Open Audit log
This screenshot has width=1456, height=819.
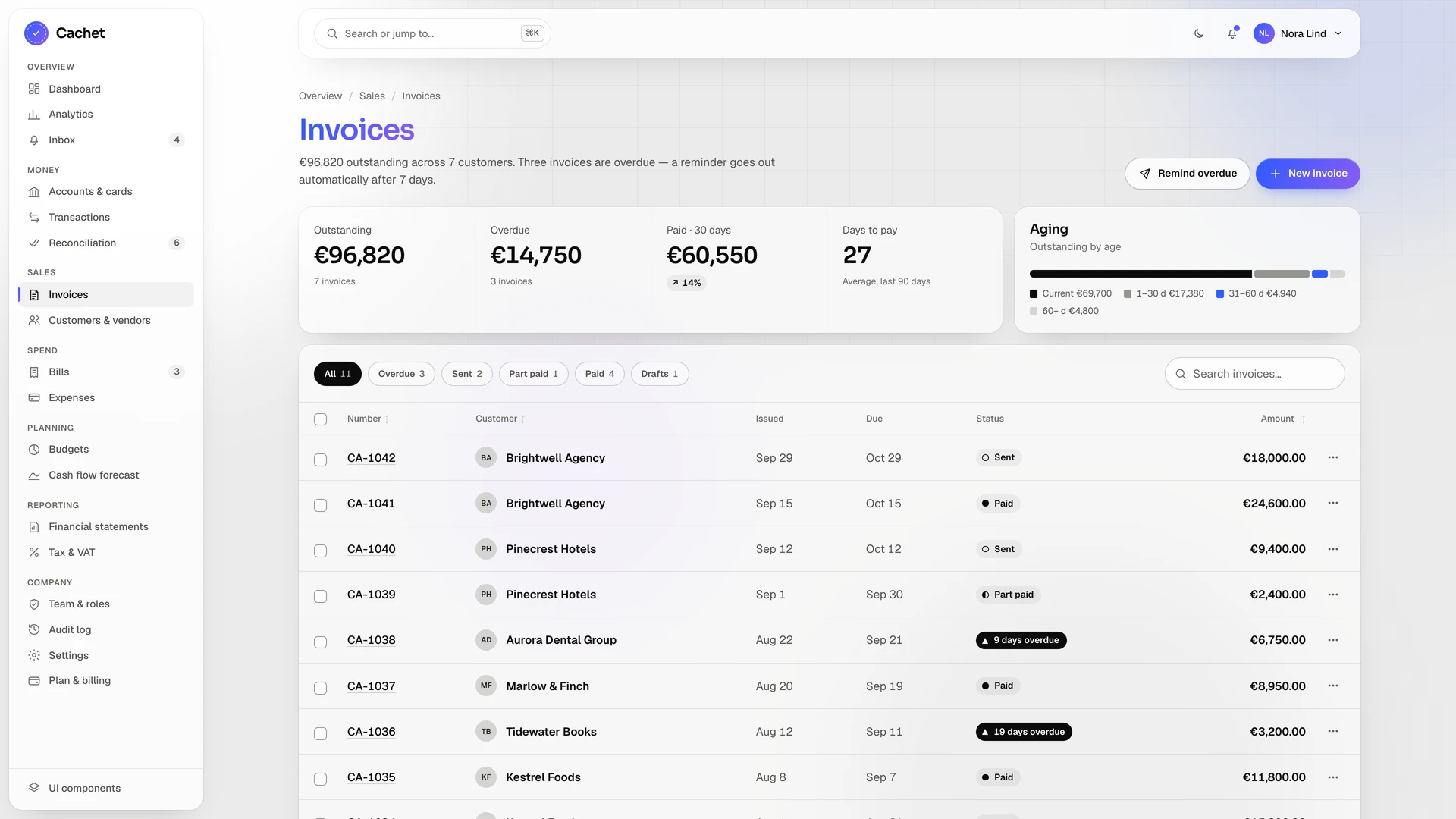tap(106, 630)
